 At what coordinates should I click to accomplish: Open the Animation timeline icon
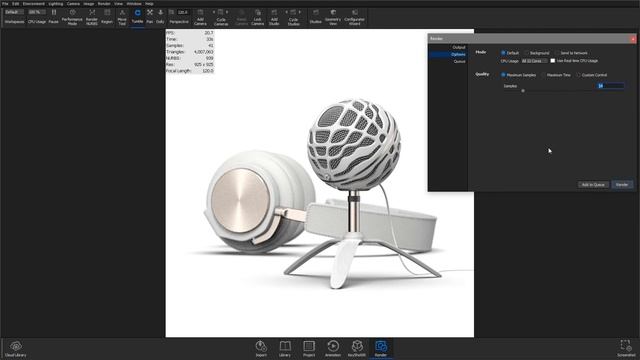pyautogui.click(x=333, y=346)
